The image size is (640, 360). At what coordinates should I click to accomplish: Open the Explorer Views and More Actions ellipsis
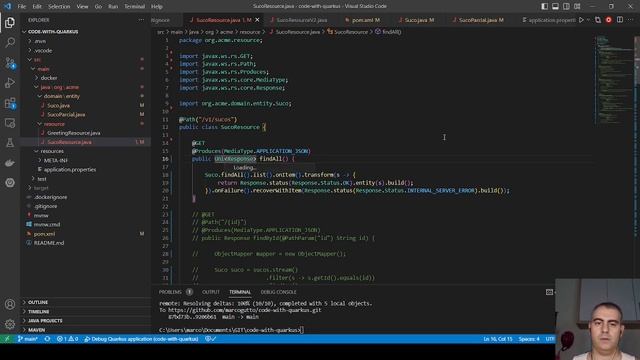pos(141,20)
